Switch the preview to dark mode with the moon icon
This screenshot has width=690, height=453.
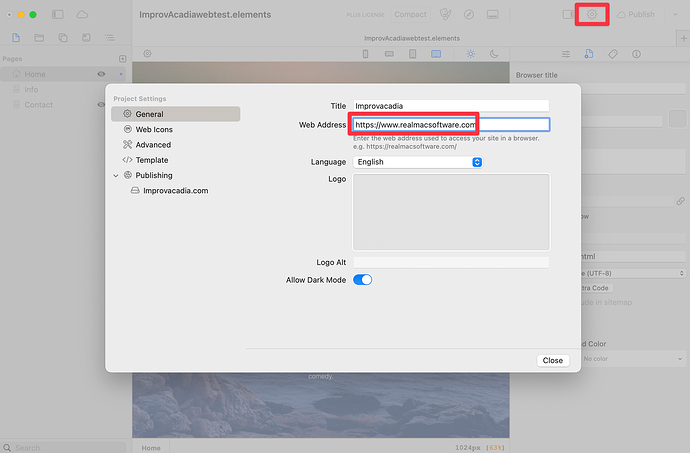494,54
